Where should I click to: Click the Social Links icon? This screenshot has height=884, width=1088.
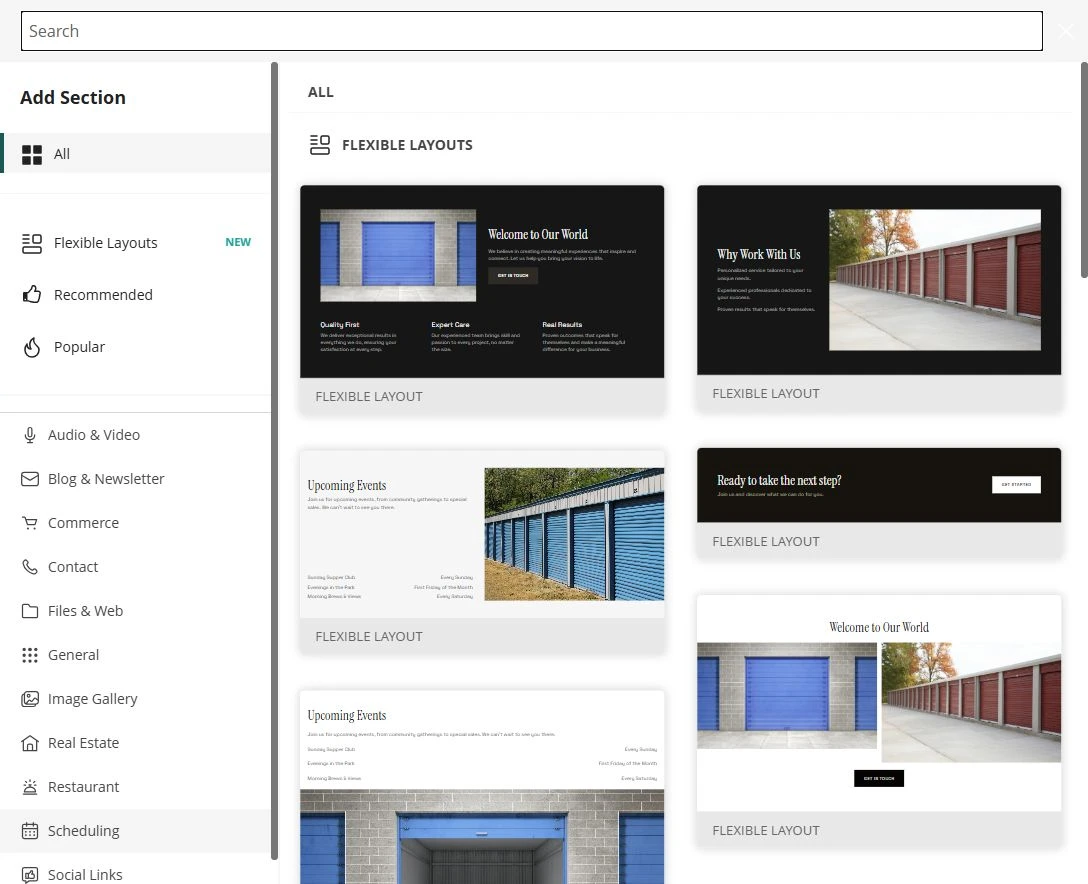pos(30,874)
